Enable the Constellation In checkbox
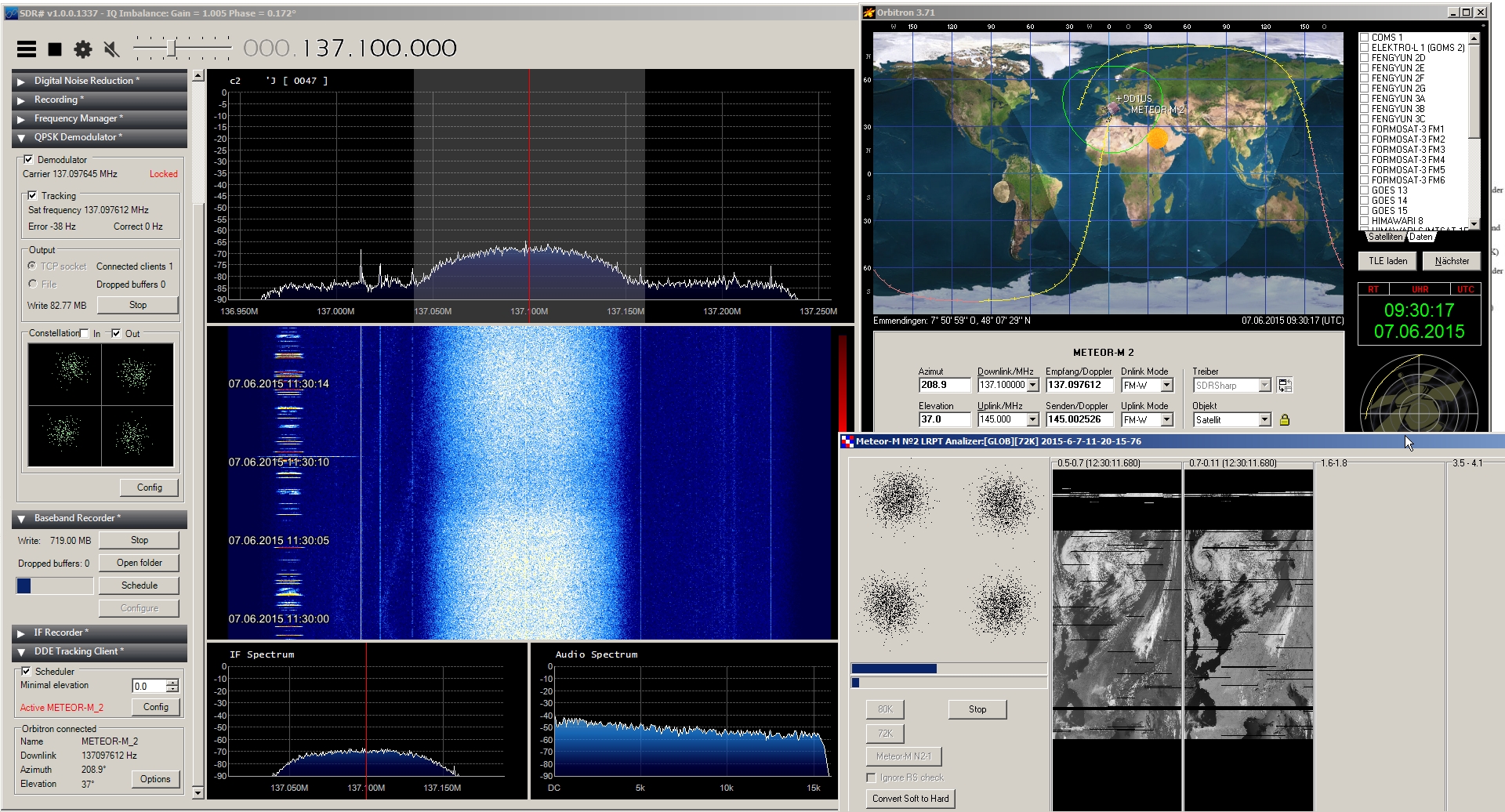 [85, 334]
